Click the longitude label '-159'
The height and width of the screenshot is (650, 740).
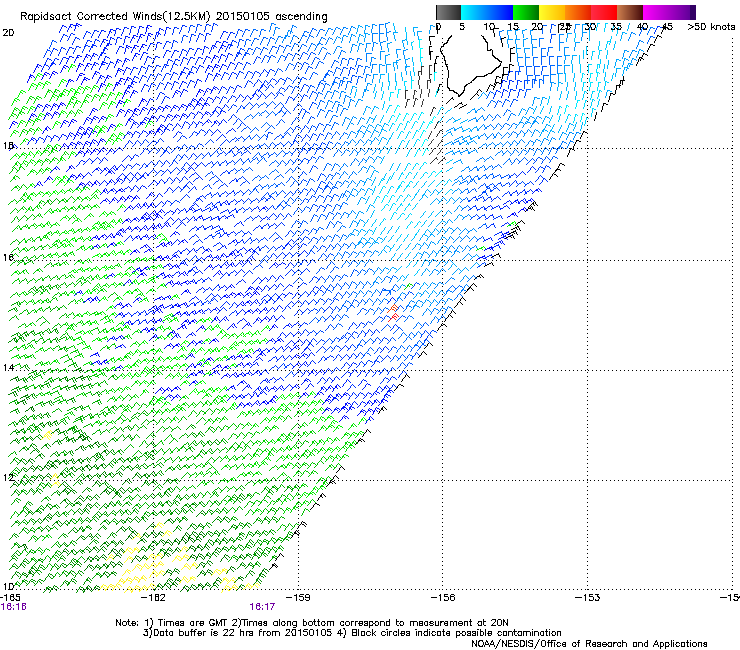(298, 597)
